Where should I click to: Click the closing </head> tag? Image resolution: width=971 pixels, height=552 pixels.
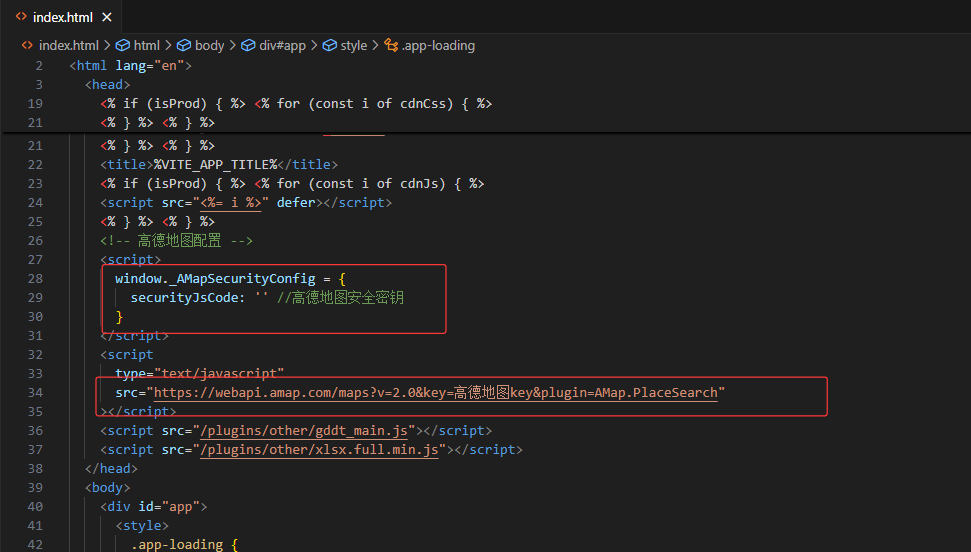(x=111, y=469)
